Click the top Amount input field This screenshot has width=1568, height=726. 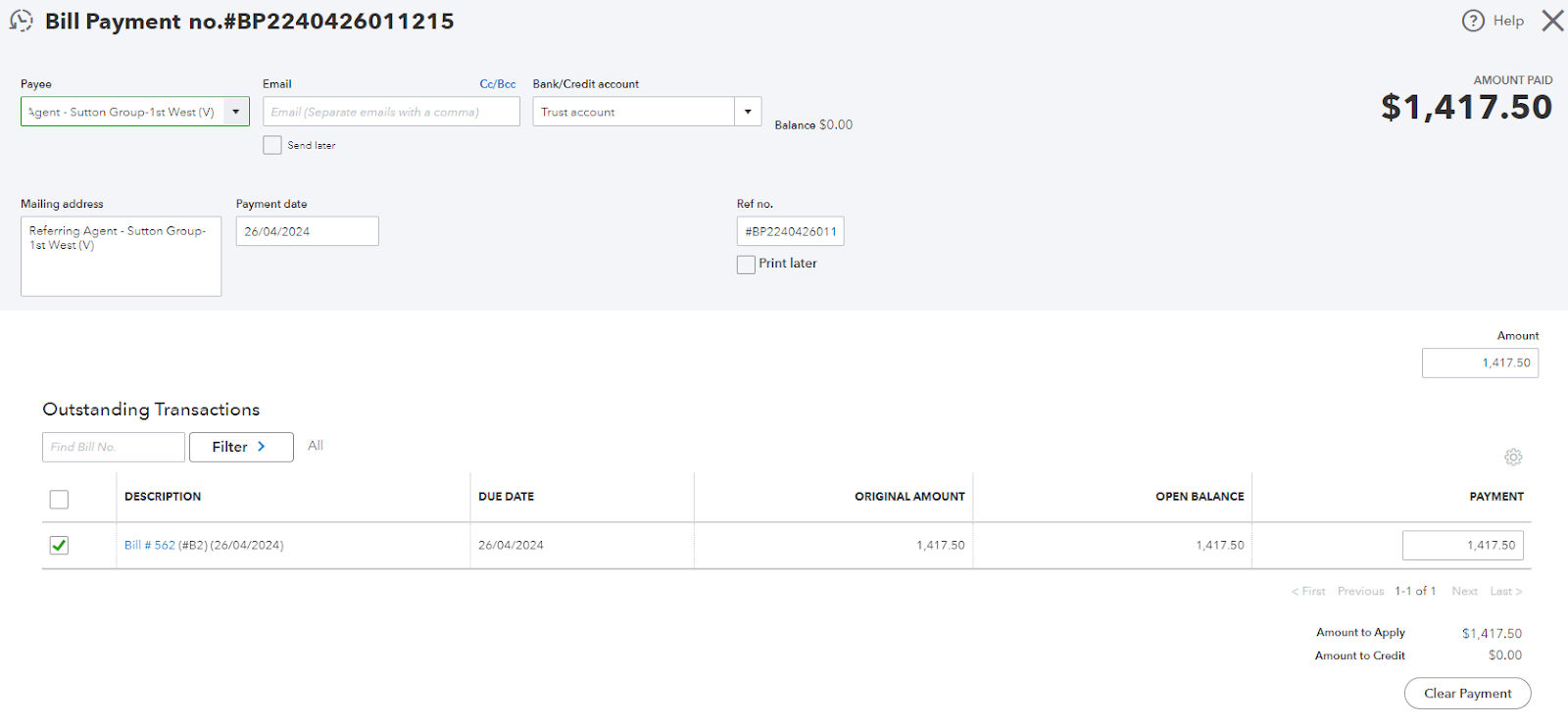[x=1480, y=363]
